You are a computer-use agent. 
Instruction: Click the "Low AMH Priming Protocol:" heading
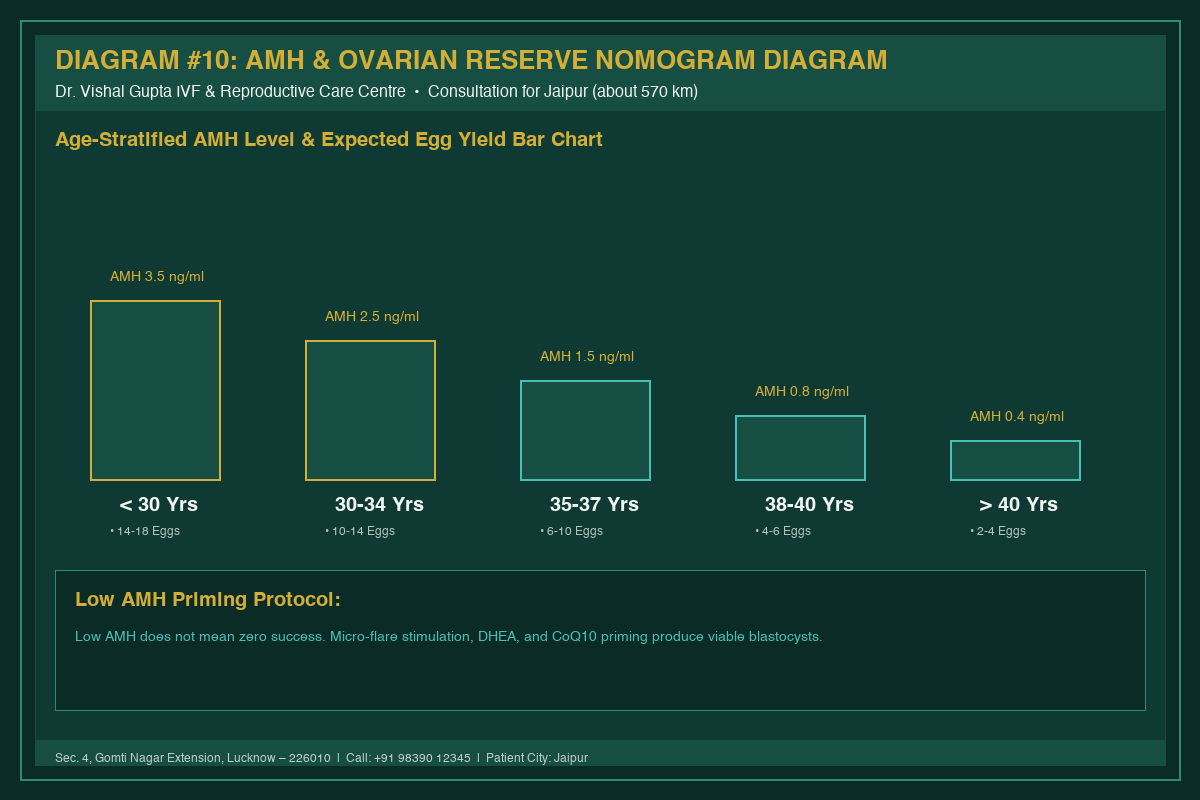(208, 600)
